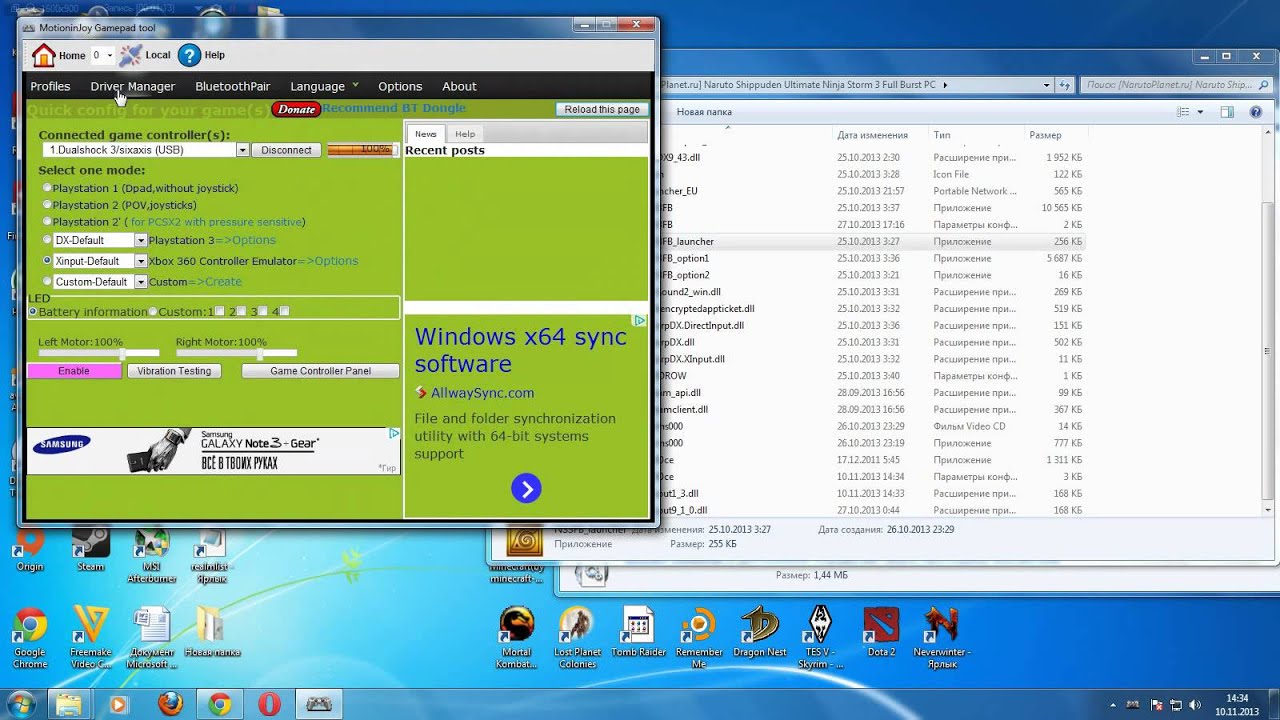Select the Новая папка folder on the desktop
The width and height of the screenshot is (1280, 720).
click(x=211, y=632)
